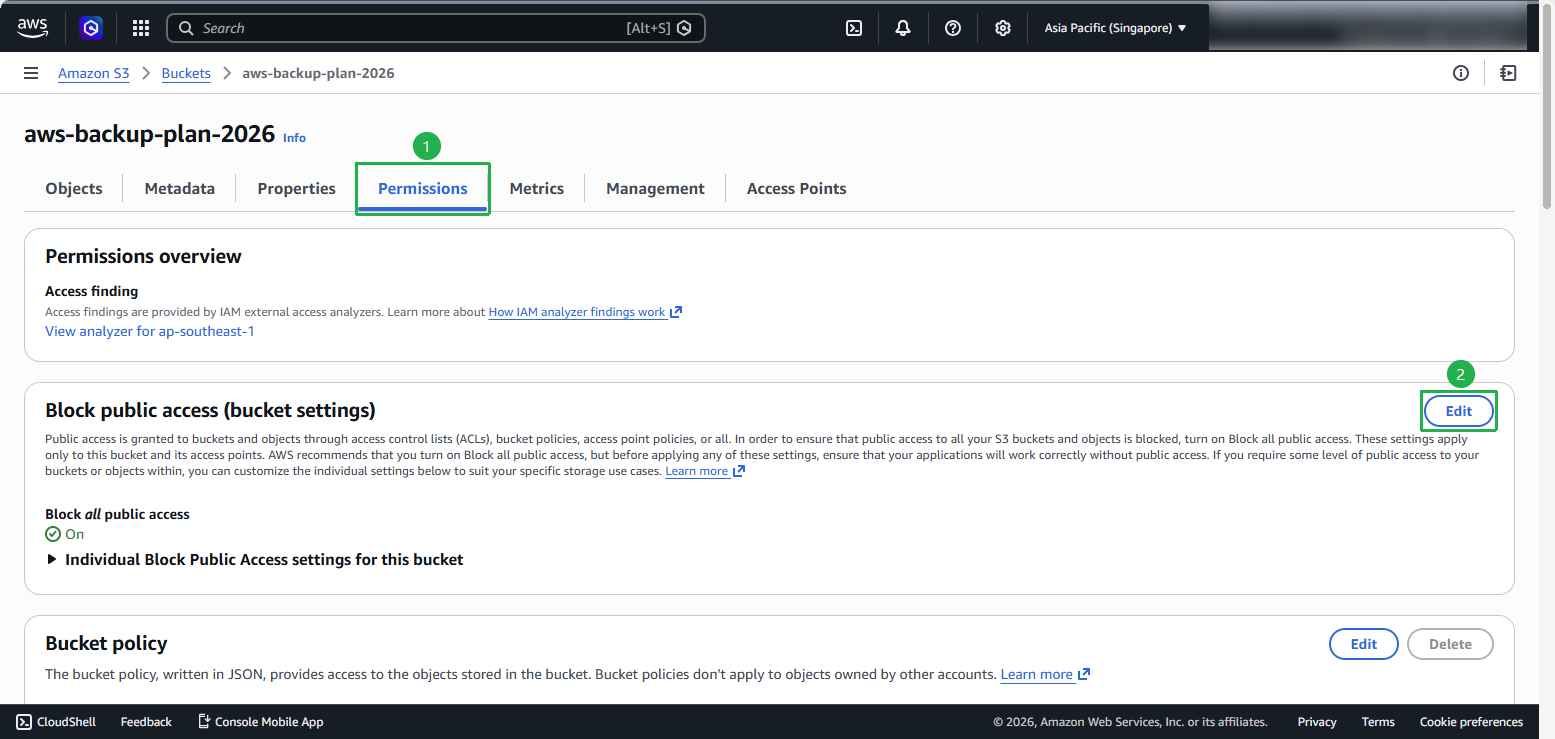Open the Asia Pacific (Singapore) region dropdown
1555x739 pixels.
tap(1115, 28)
